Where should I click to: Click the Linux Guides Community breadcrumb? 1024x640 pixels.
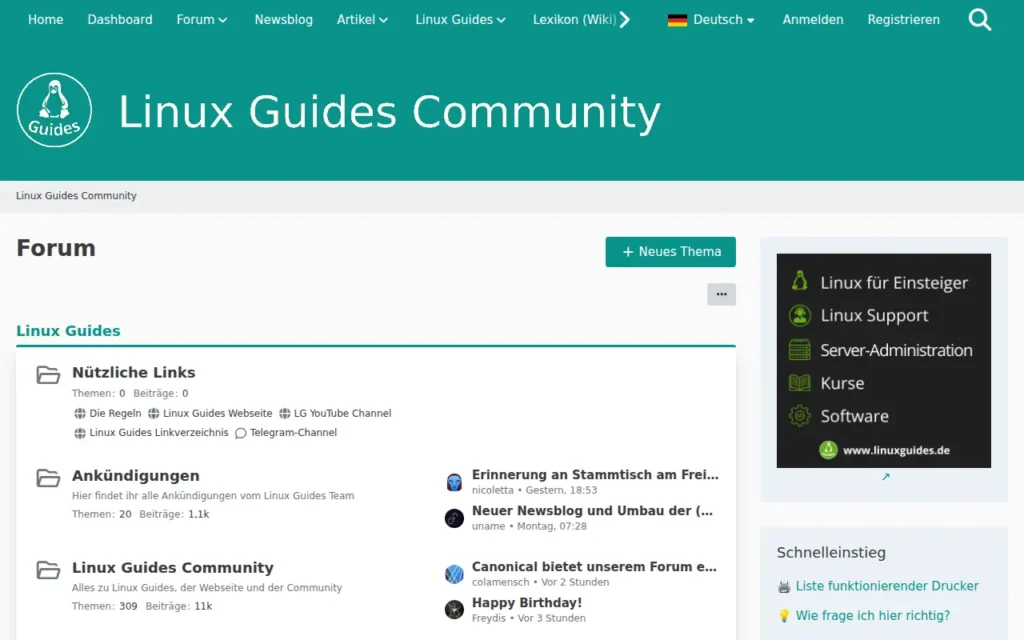[76, 195]
